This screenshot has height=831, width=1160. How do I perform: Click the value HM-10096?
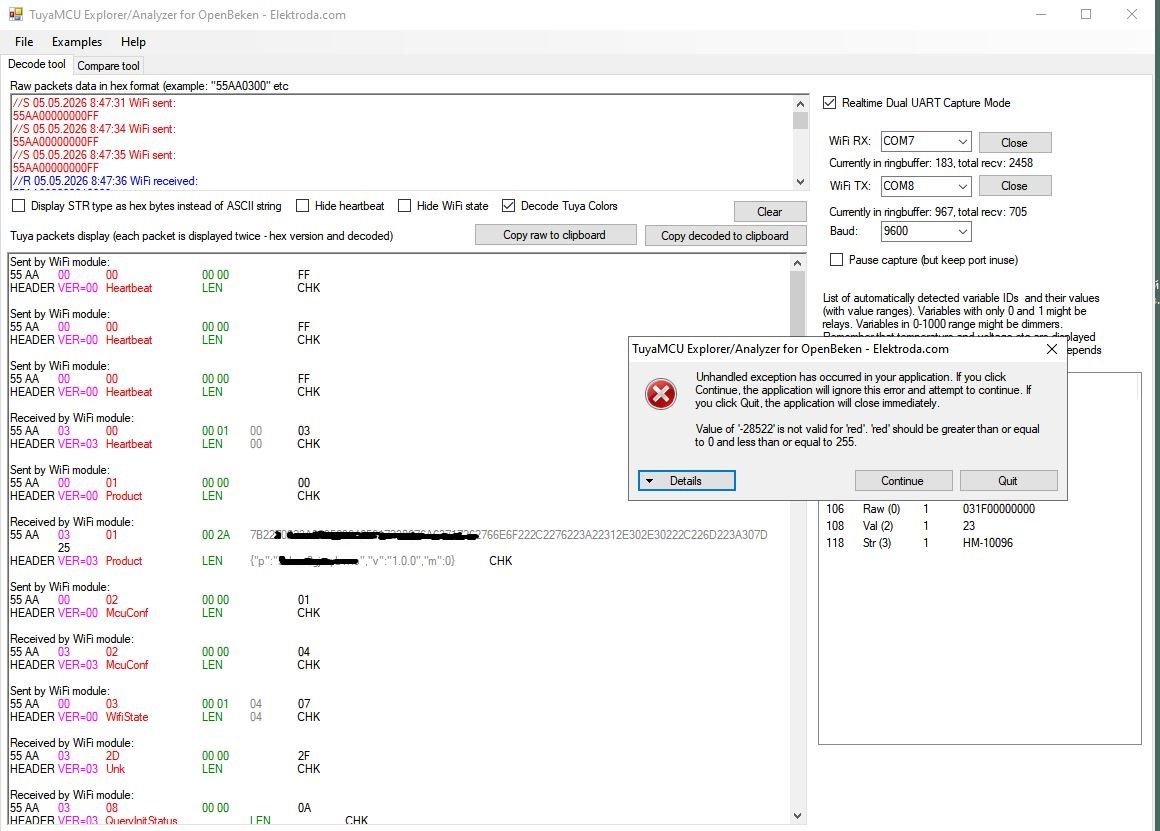coord(988,543)
